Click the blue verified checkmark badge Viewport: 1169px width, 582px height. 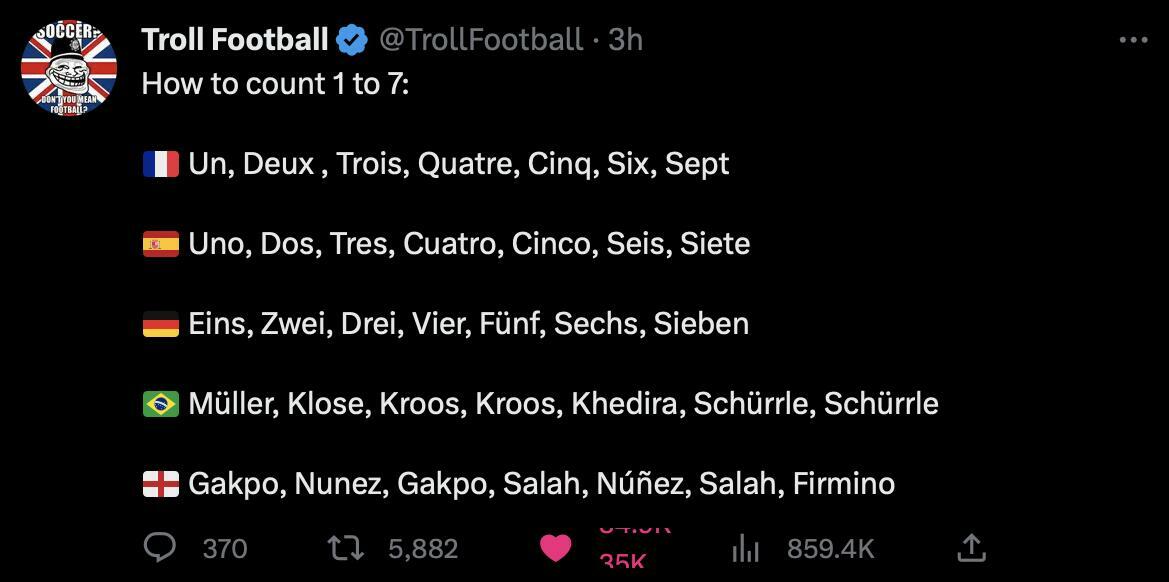click(352, 40)
